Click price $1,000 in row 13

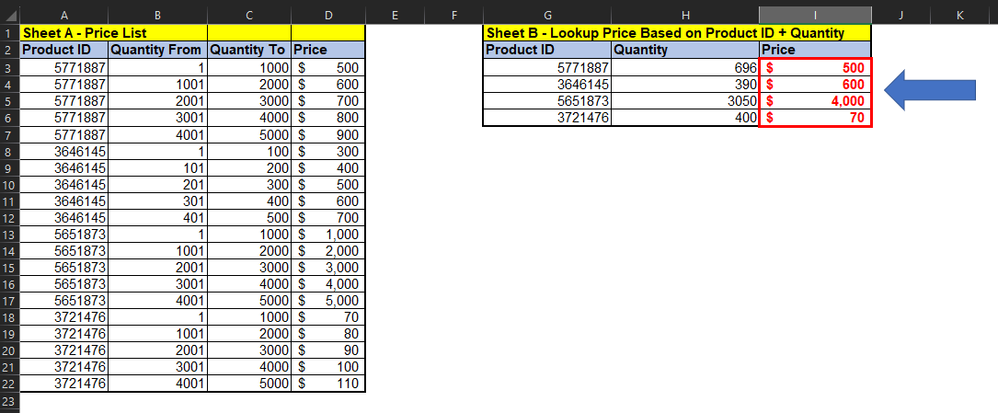[328, 234]
